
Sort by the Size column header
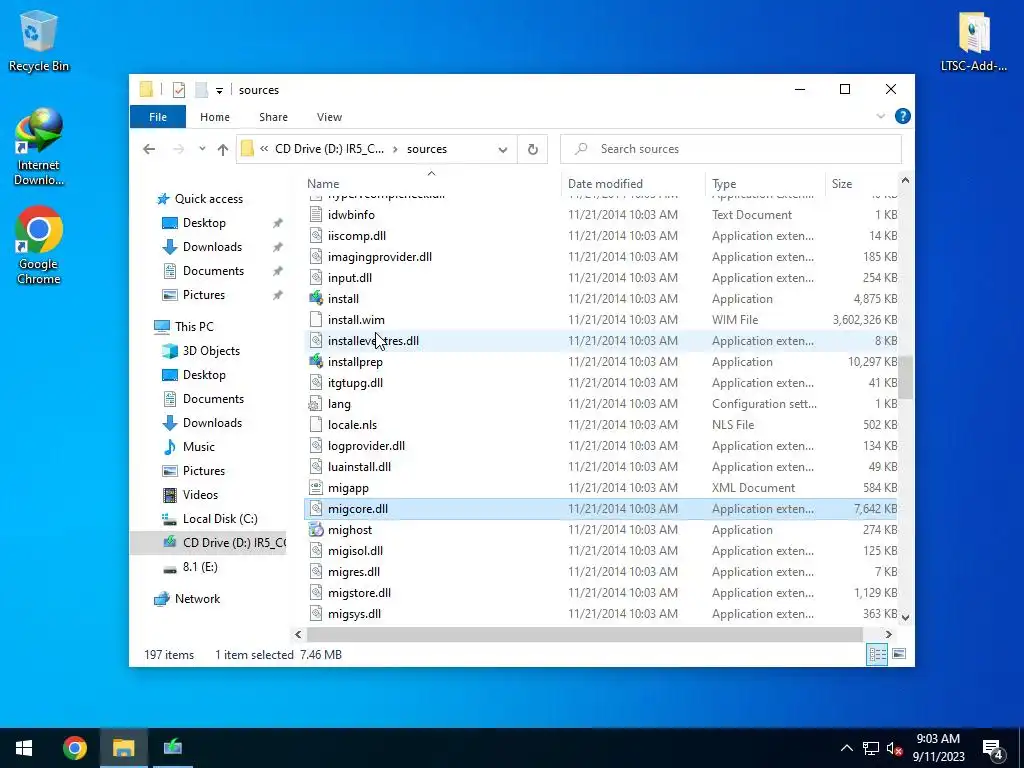tap(842, 184)
